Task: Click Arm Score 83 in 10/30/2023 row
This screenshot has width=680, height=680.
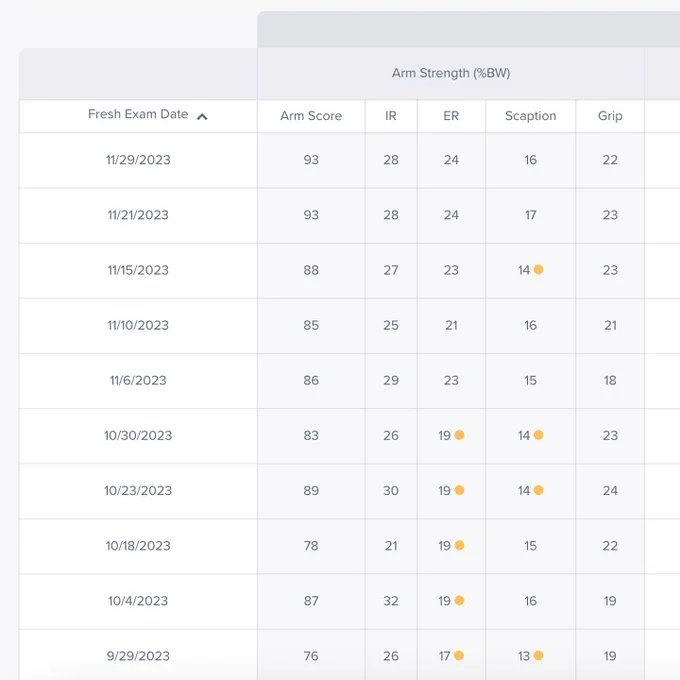Action: pyautogui.click(x=311, y=435)
